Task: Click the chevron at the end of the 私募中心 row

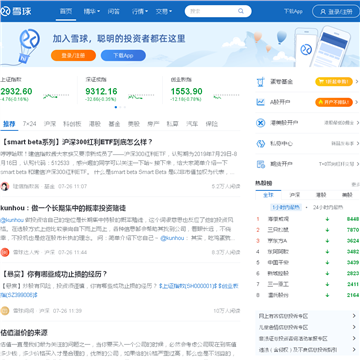Action: (x=357, y=143)
